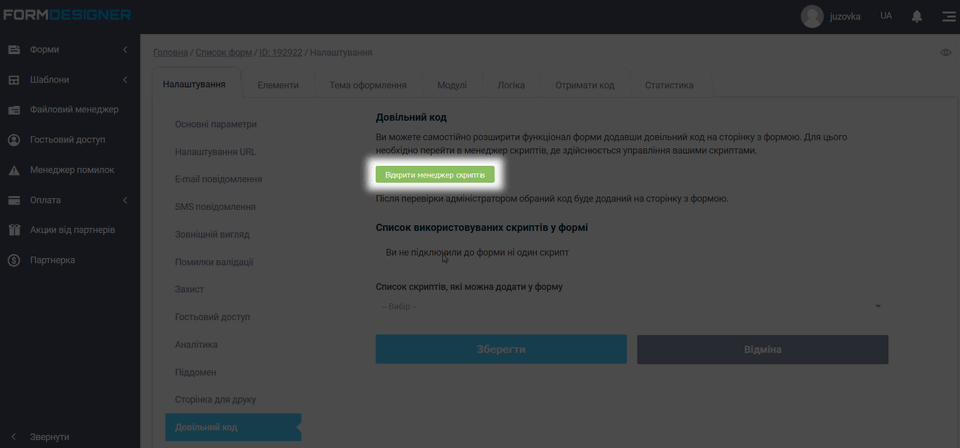Screen dimensions: 960x448
Task: Click the Шаблони sidebar icon
Action: tap(14, 80)
